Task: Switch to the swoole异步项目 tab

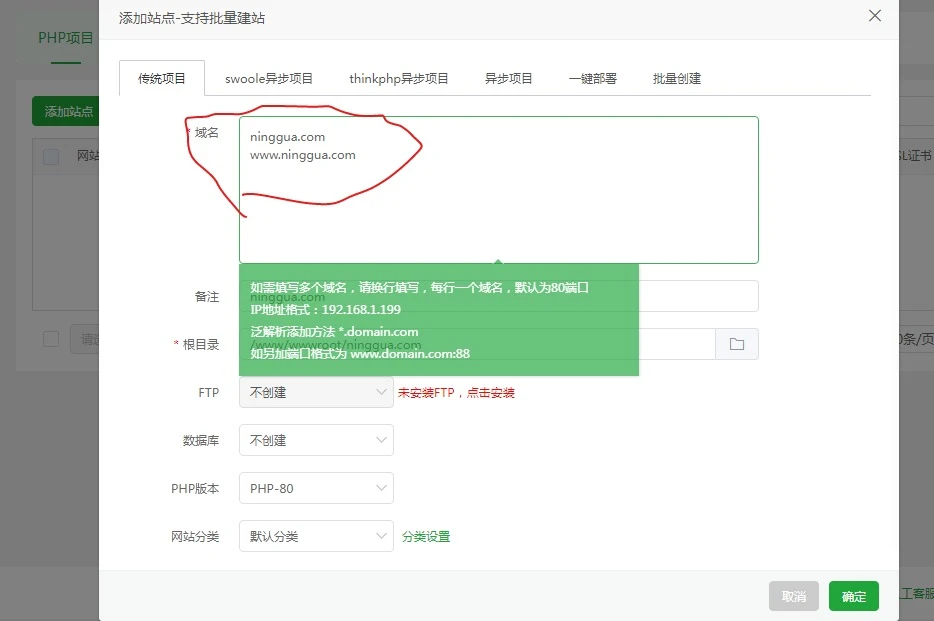Action: (269, 79)
